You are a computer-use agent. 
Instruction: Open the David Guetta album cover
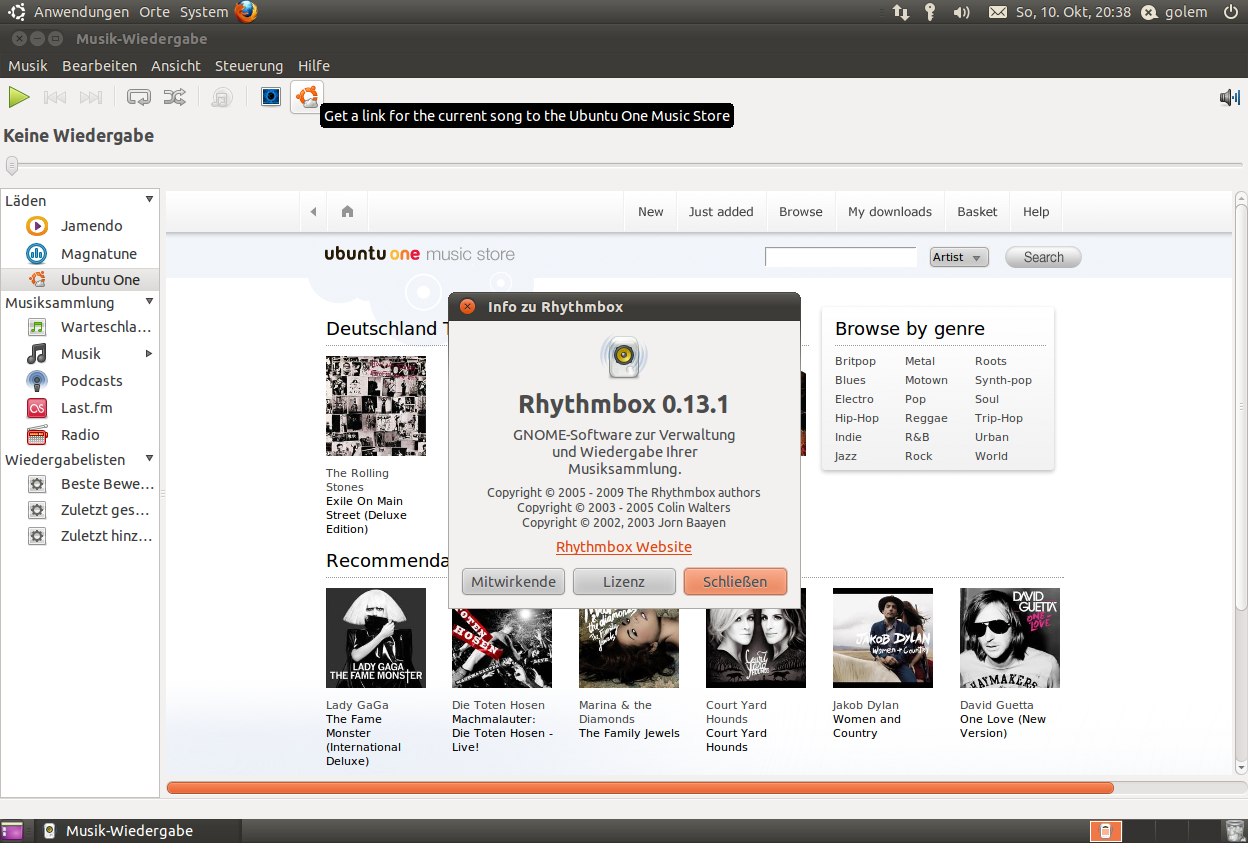[x=1010, y=638]
